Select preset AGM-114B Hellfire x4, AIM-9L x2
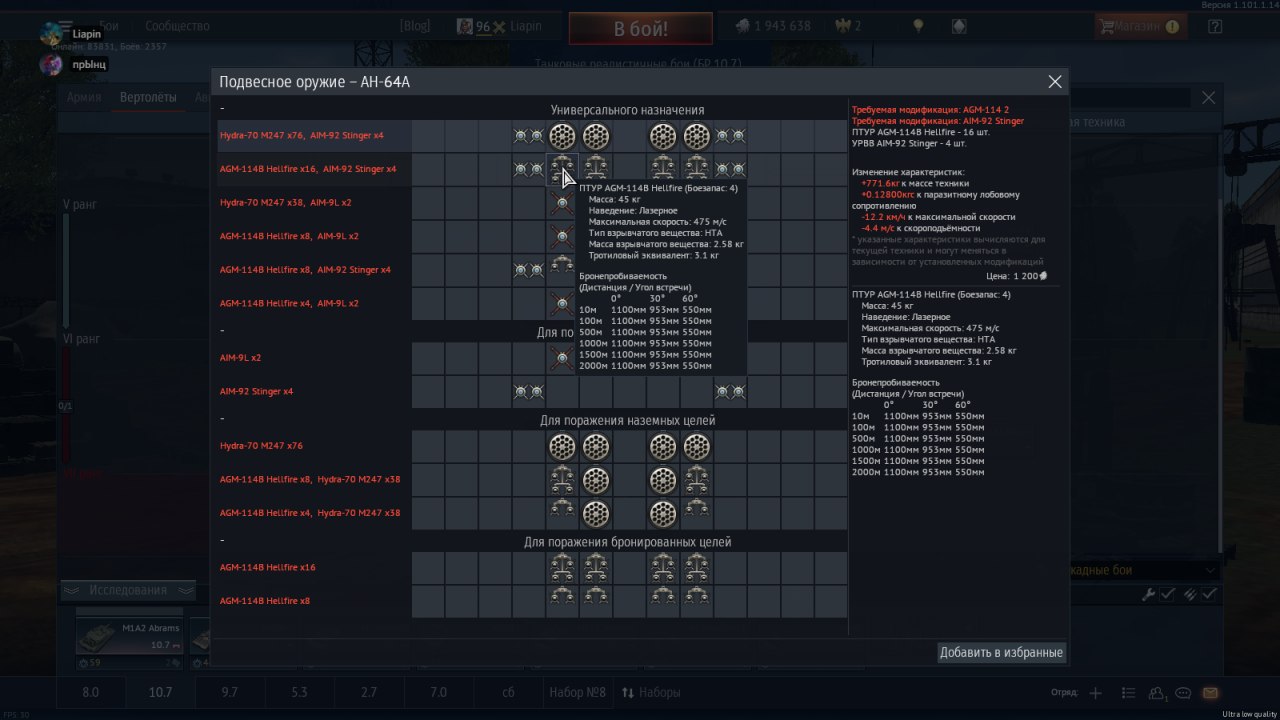This screenshot has width=1280, height=720. point(289,303)
